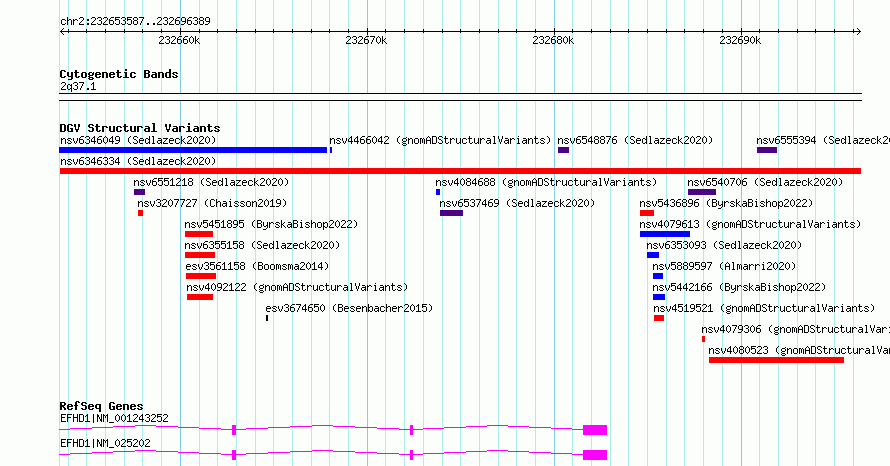
Task: Click red bar under nsv5436896
Action: (646, 213)
